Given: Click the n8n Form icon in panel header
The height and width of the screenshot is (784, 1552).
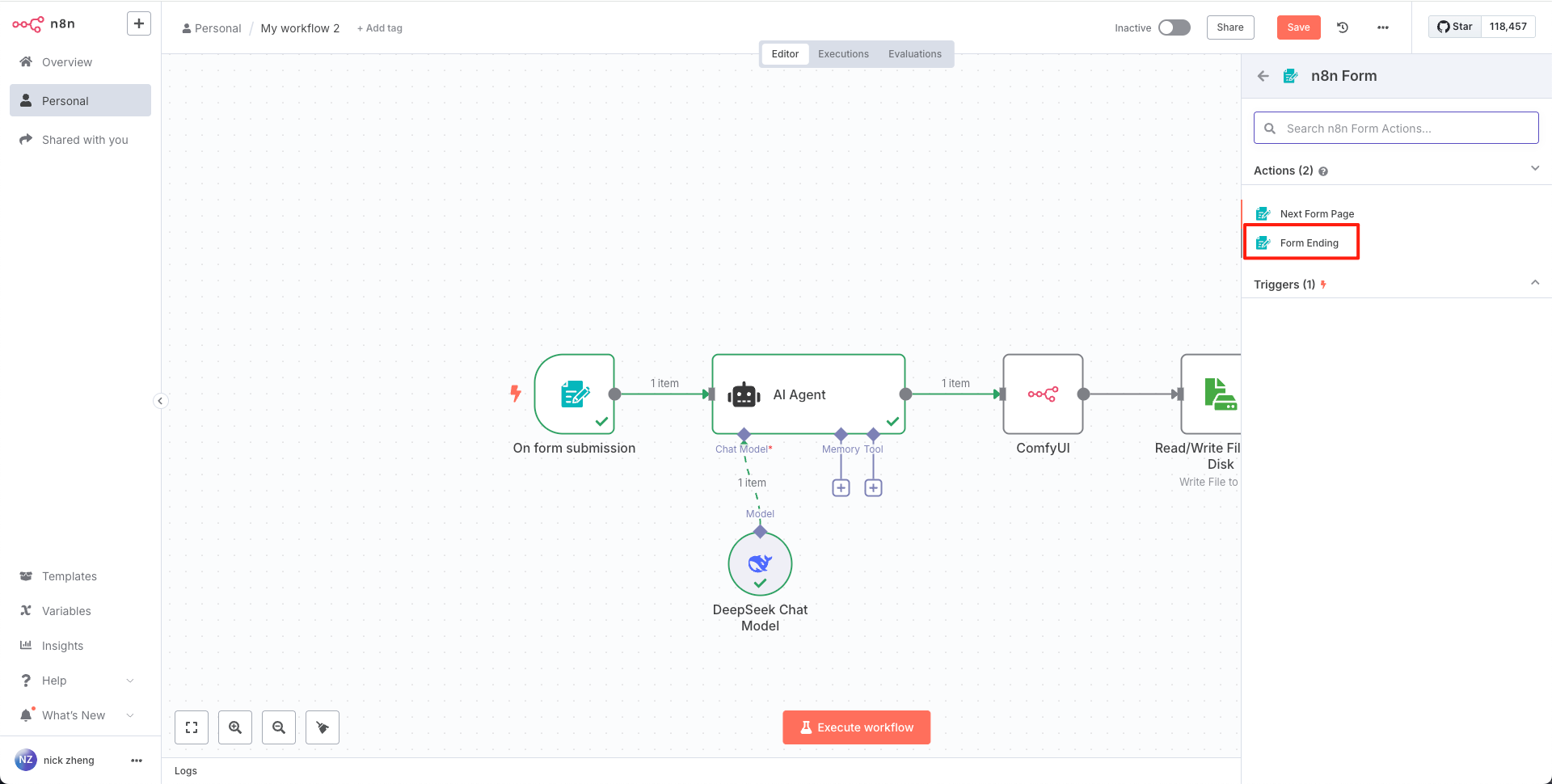Looking at the screenshot, I should [x=1291, y=76].
